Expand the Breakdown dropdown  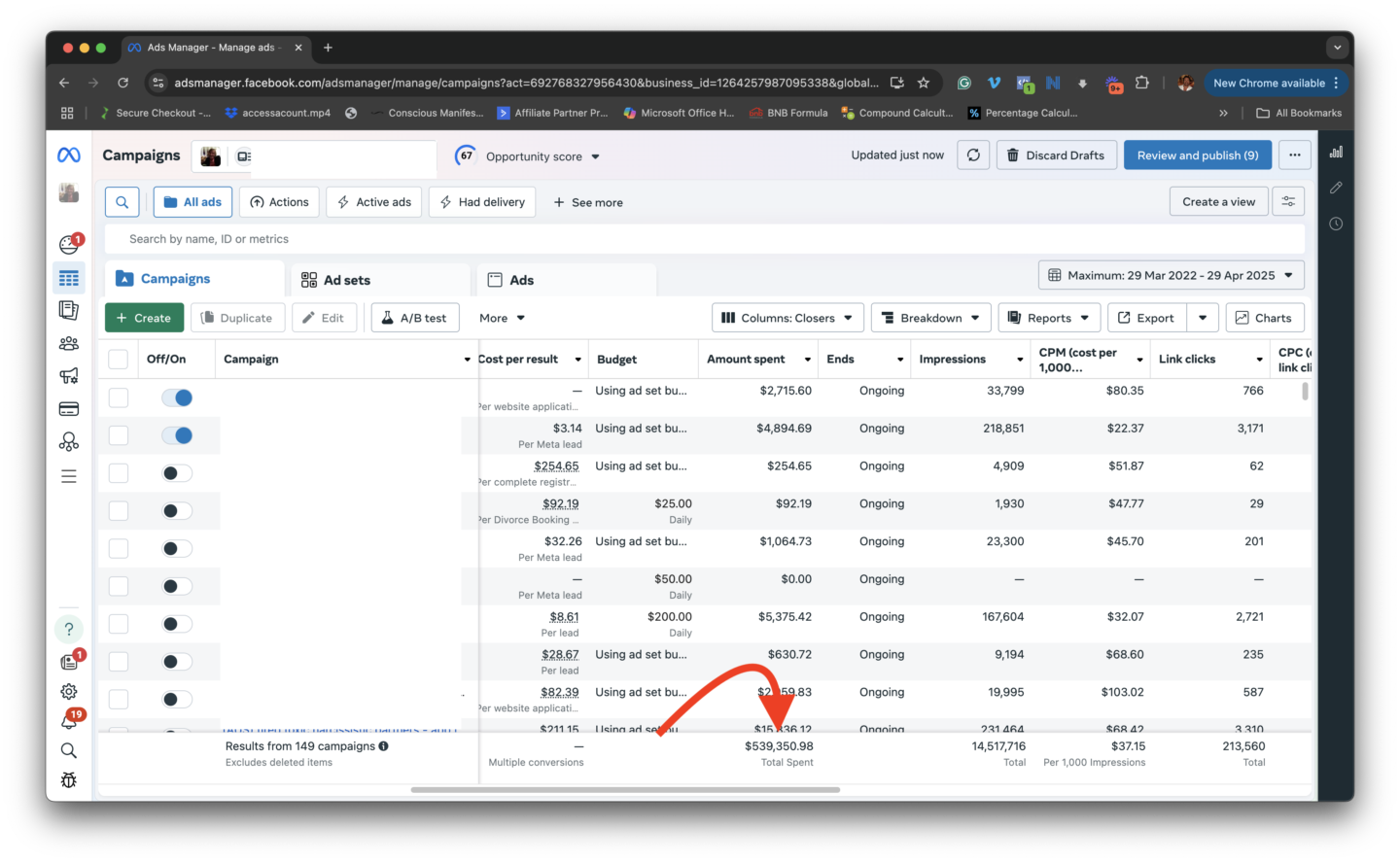pyautogui.click(x=930, y=318)
